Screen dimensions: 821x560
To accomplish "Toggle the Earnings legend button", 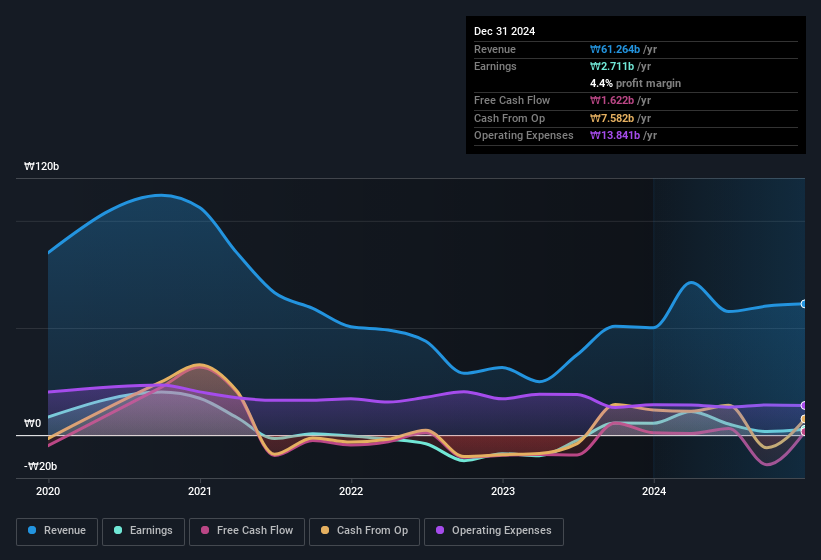I will coord(143,531).
